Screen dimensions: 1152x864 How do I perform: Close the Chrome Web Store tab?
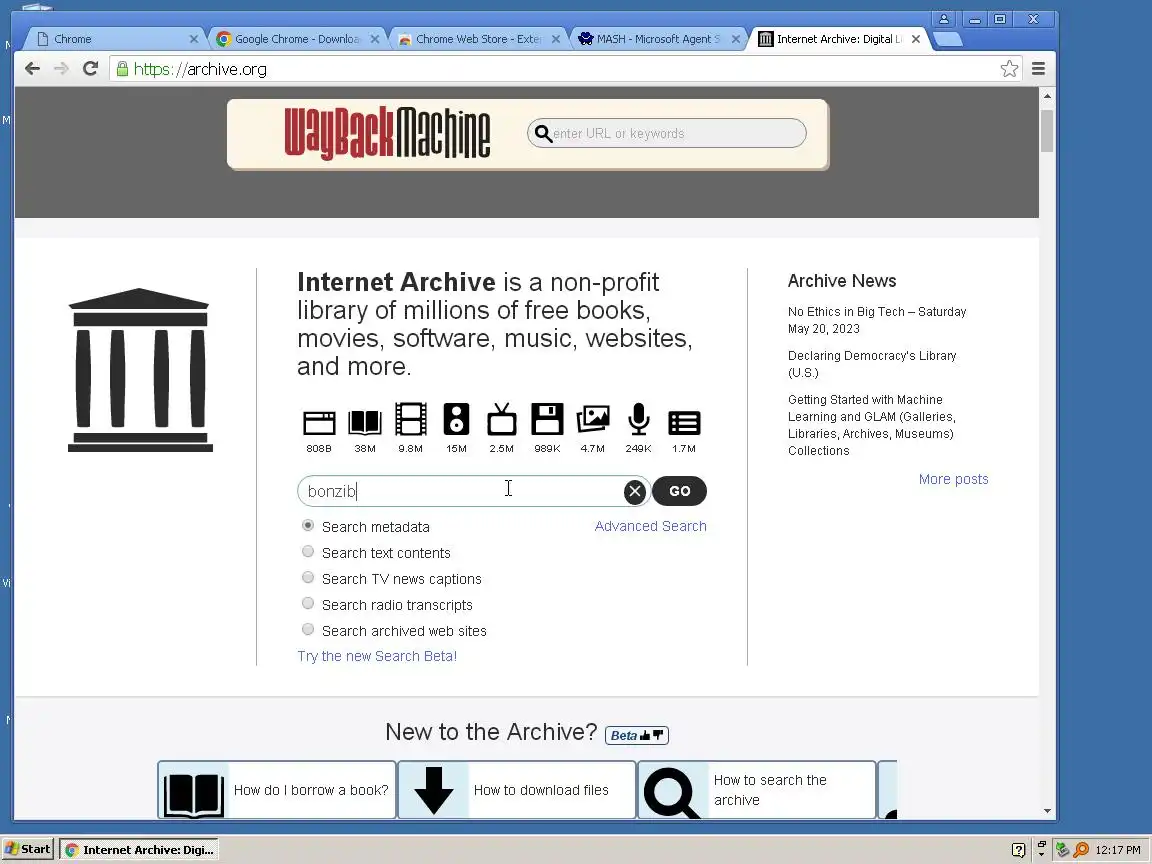tap(555, 39)
